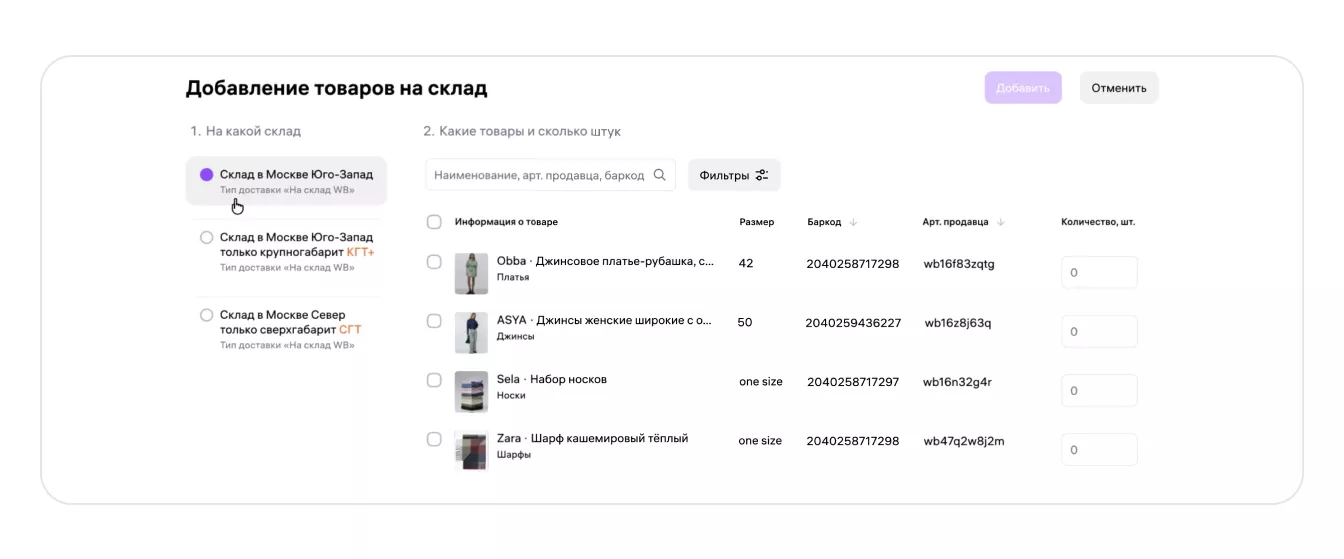The width and height of the screenshot is (1344, 559).
Task: Open the Фильтры filter button
Action: (x=734, y=175)
